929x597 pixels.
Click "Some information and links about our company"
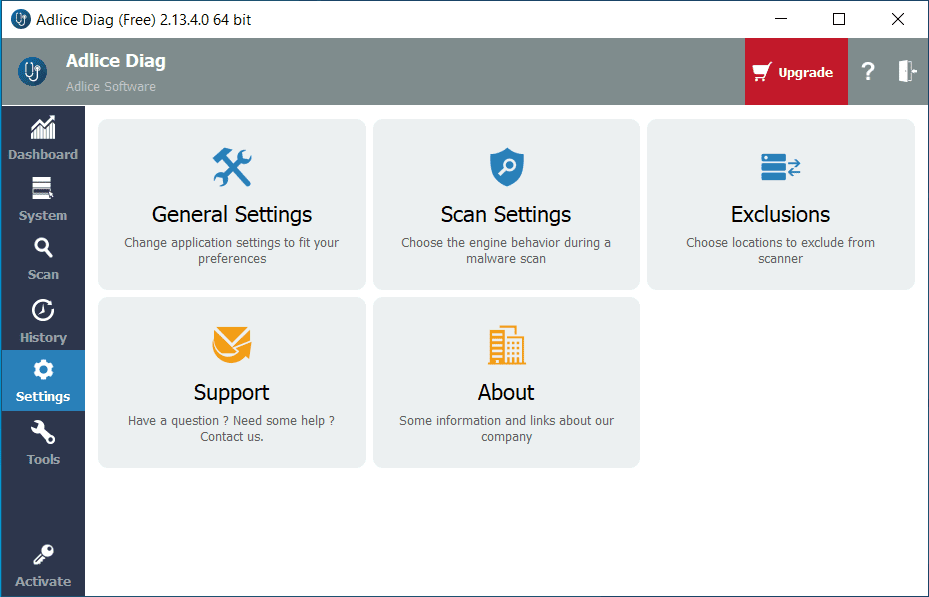(507, 428)
